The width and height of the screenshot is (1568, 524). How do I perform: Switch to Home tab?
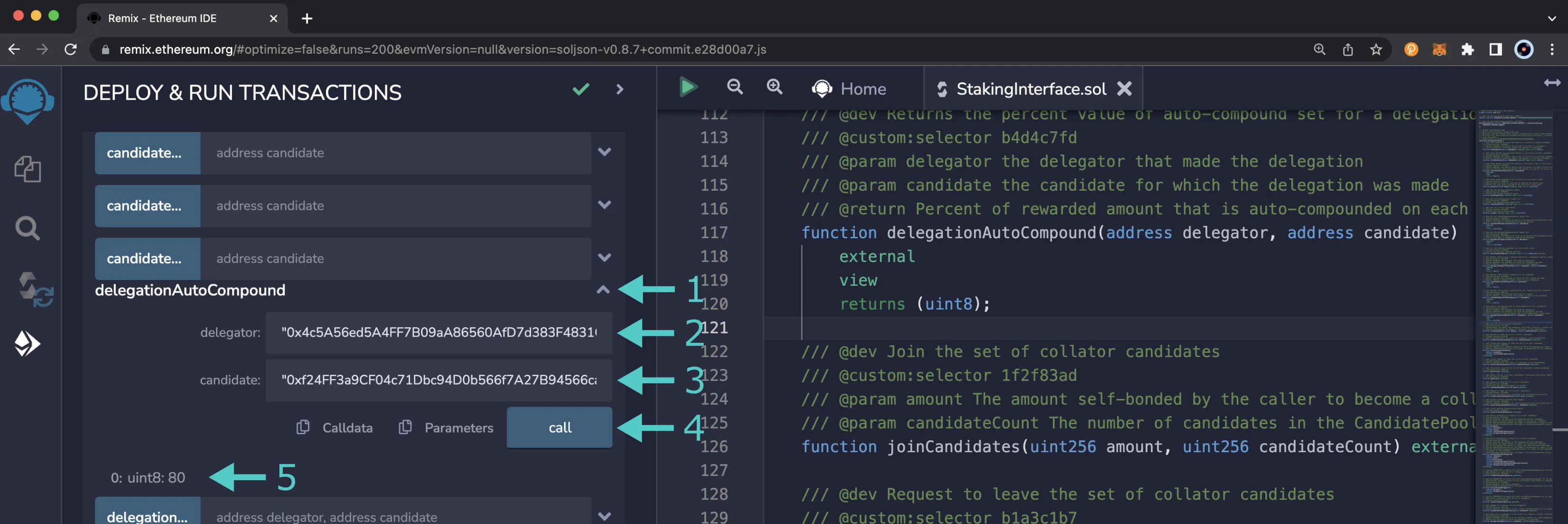pyautogui.click(x=850, y=89)
